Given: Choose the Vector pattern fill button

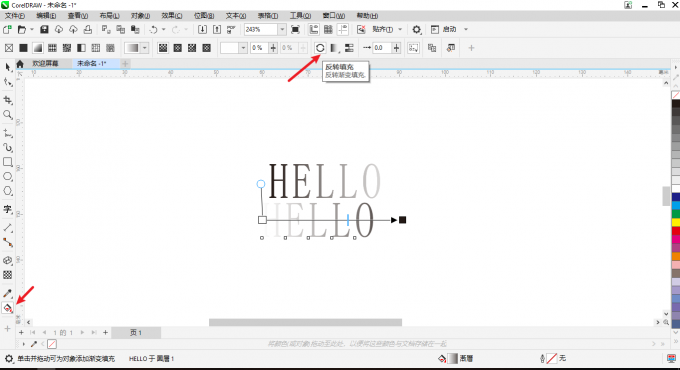Looking at the screenshot, I should point(52,48).
